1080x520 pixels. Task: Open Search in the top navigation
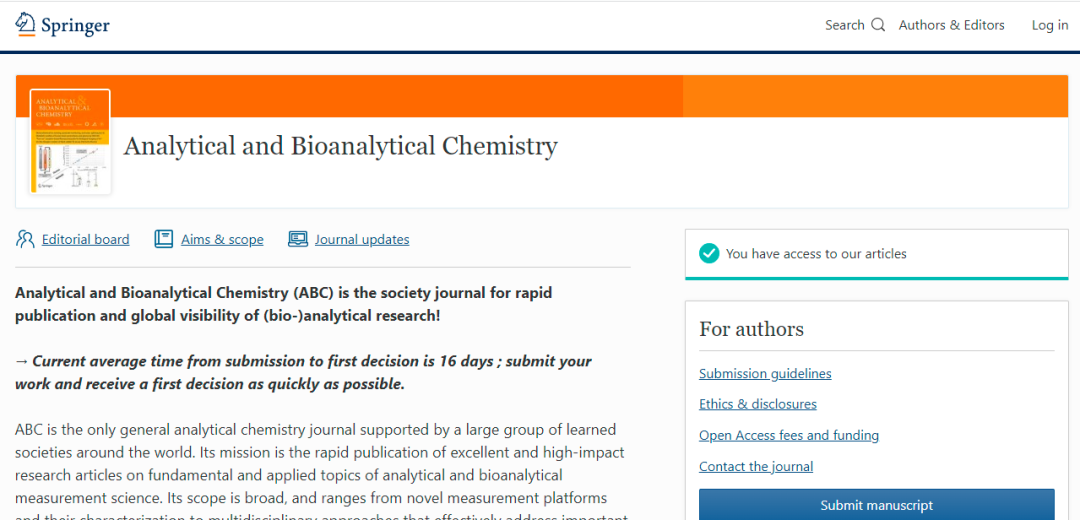pos(845,25)
